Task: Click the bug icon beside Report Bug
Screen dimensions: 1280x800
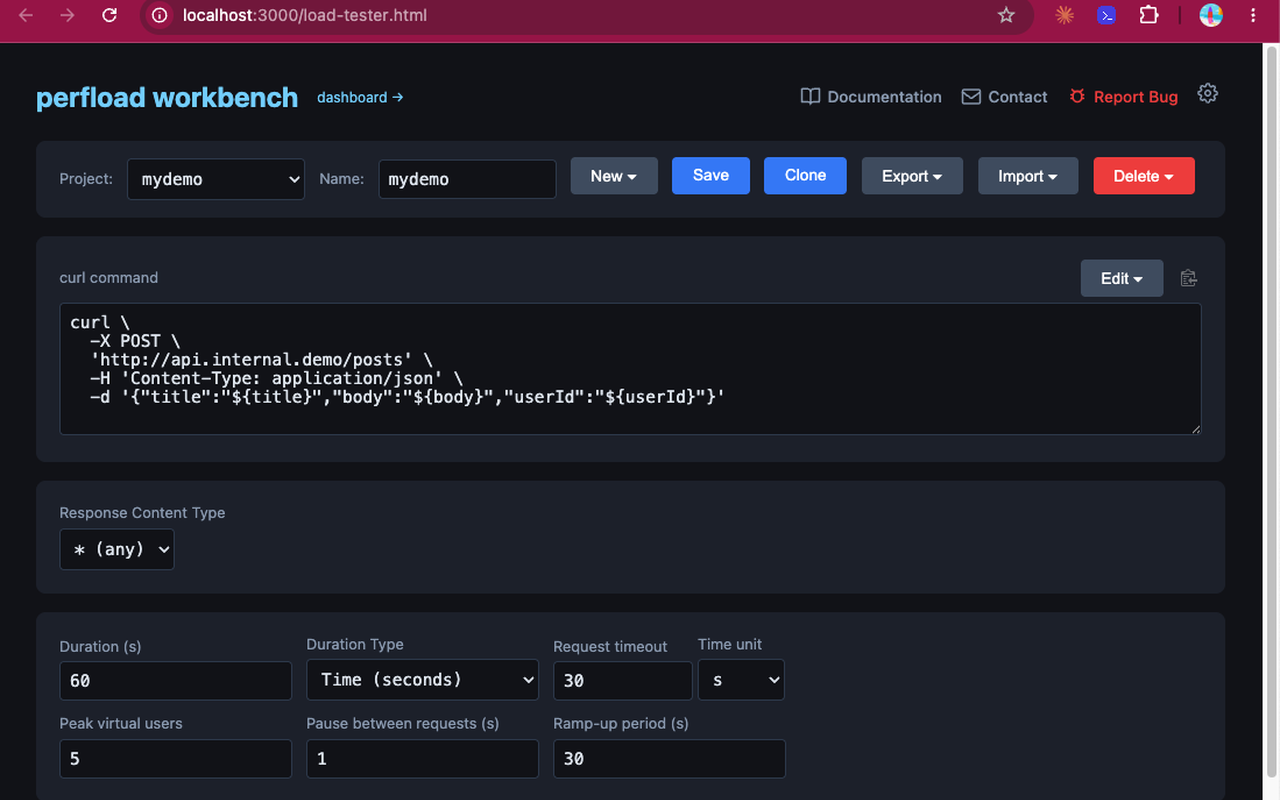Action: [x=1077, y=97]
